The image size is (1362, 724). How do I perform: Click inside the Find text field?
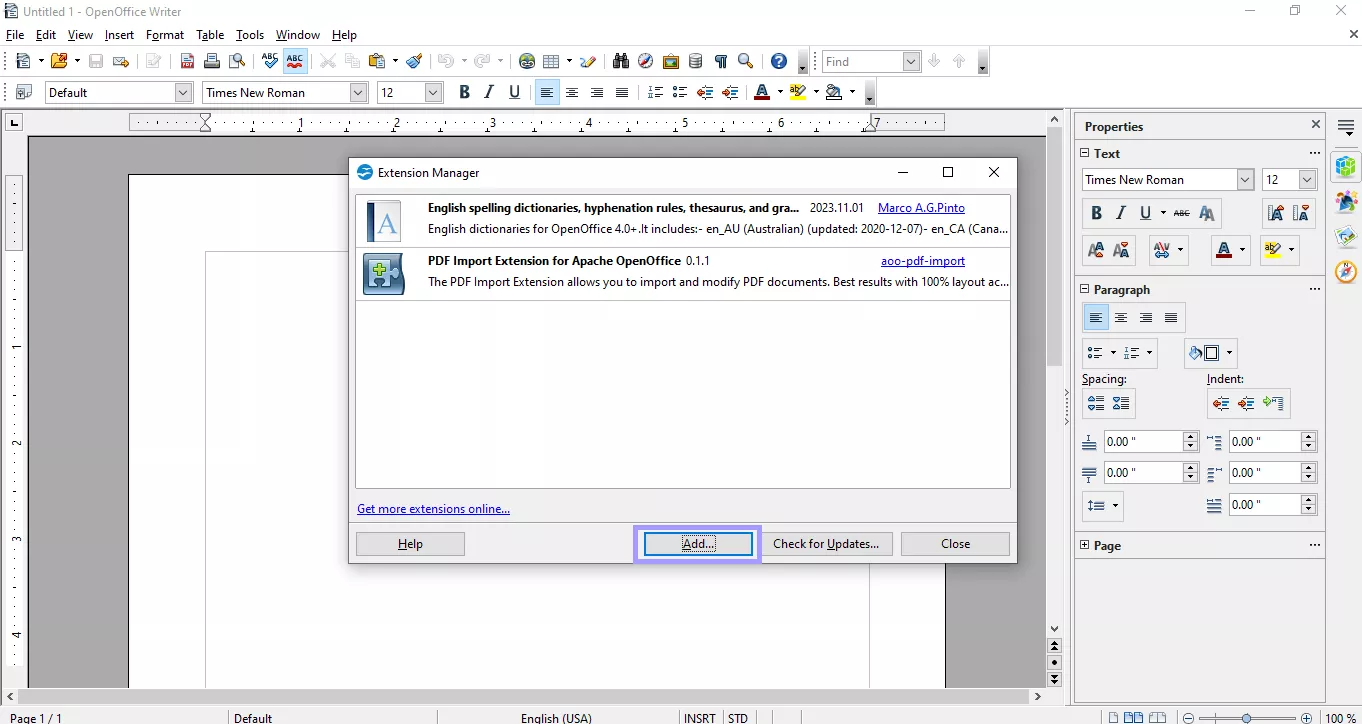coord(862,61)
